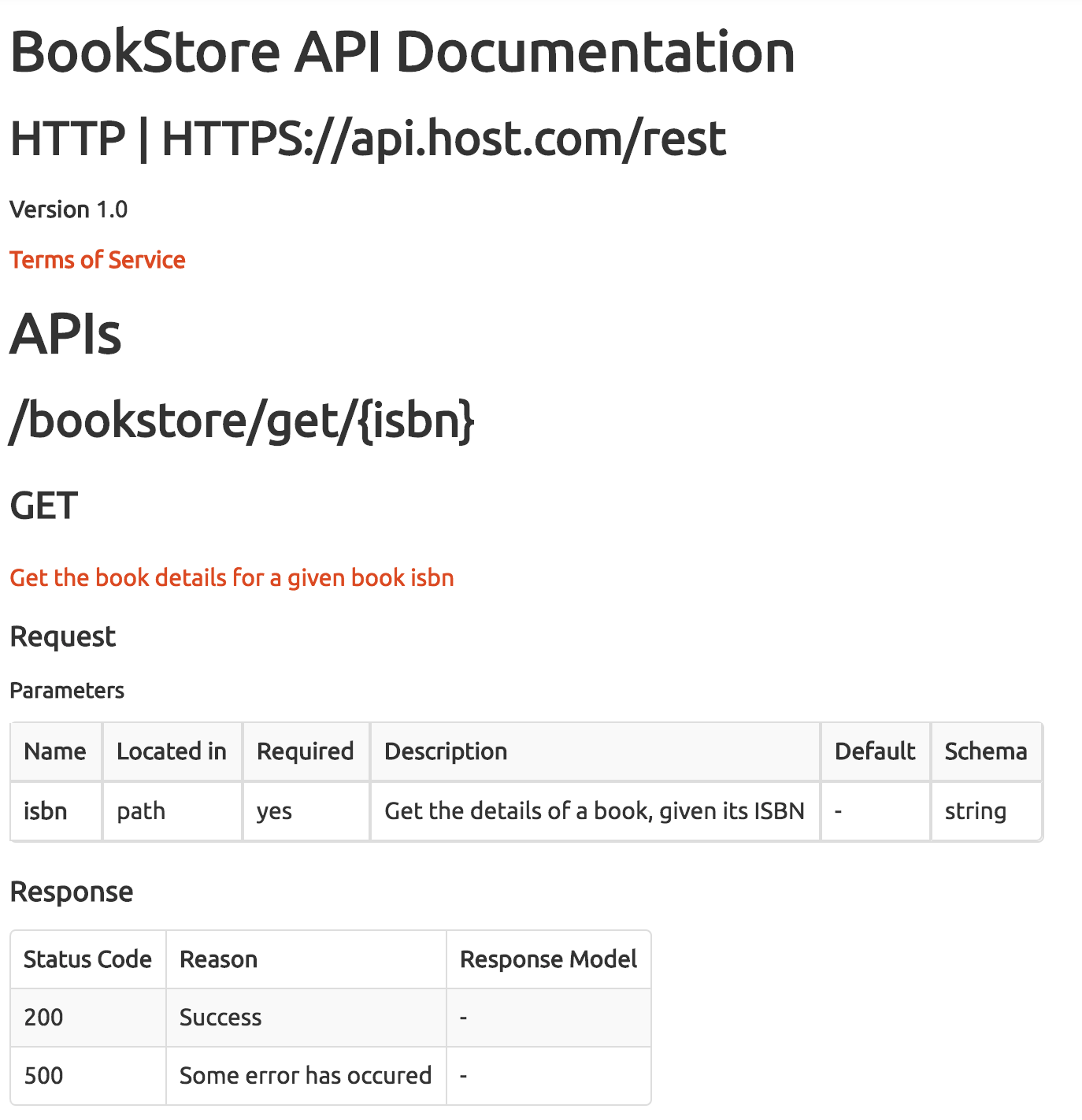Click the Response section heading
This screenshot has height=1120, width=1082.
tap(72, 892)
